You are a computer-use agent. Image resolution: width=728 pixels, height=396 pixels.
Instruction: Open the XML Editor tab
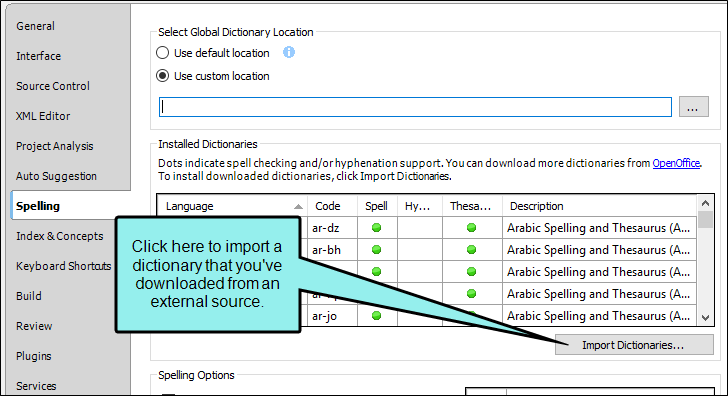(43, 116)
